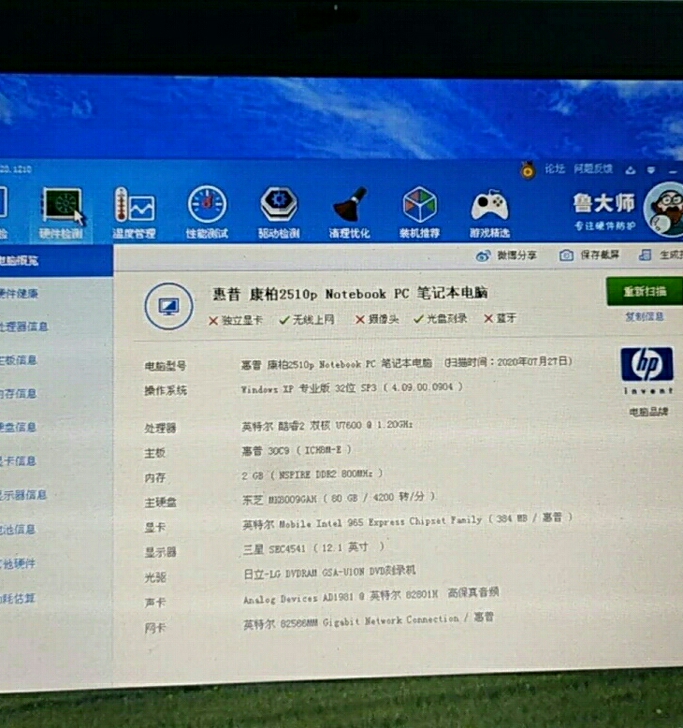Click the Windows XP 专业版 OS value

coord(351,388)
